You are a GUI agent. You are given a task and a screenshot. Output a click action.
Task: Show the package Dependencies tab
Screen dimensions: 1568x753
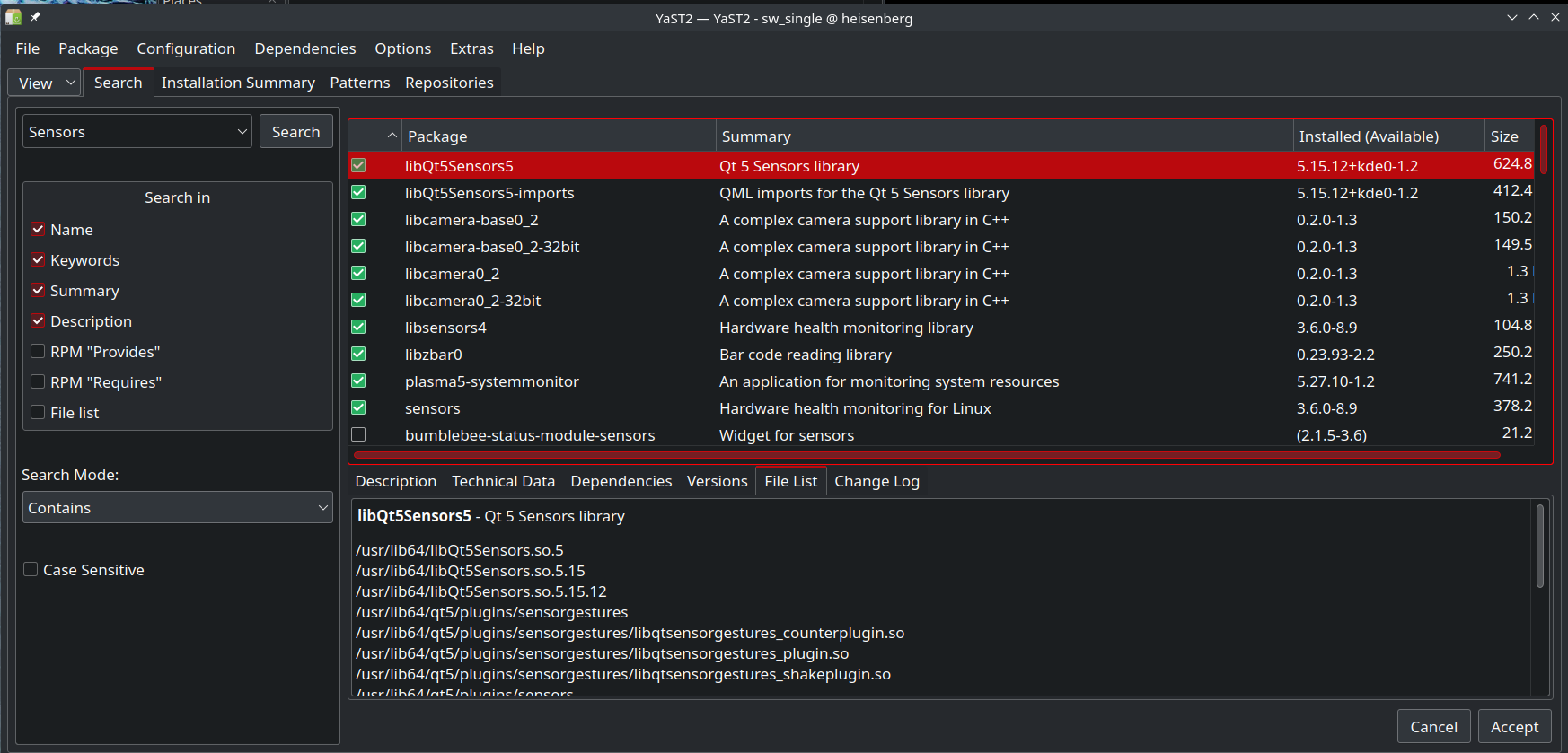tap(621, 481)
